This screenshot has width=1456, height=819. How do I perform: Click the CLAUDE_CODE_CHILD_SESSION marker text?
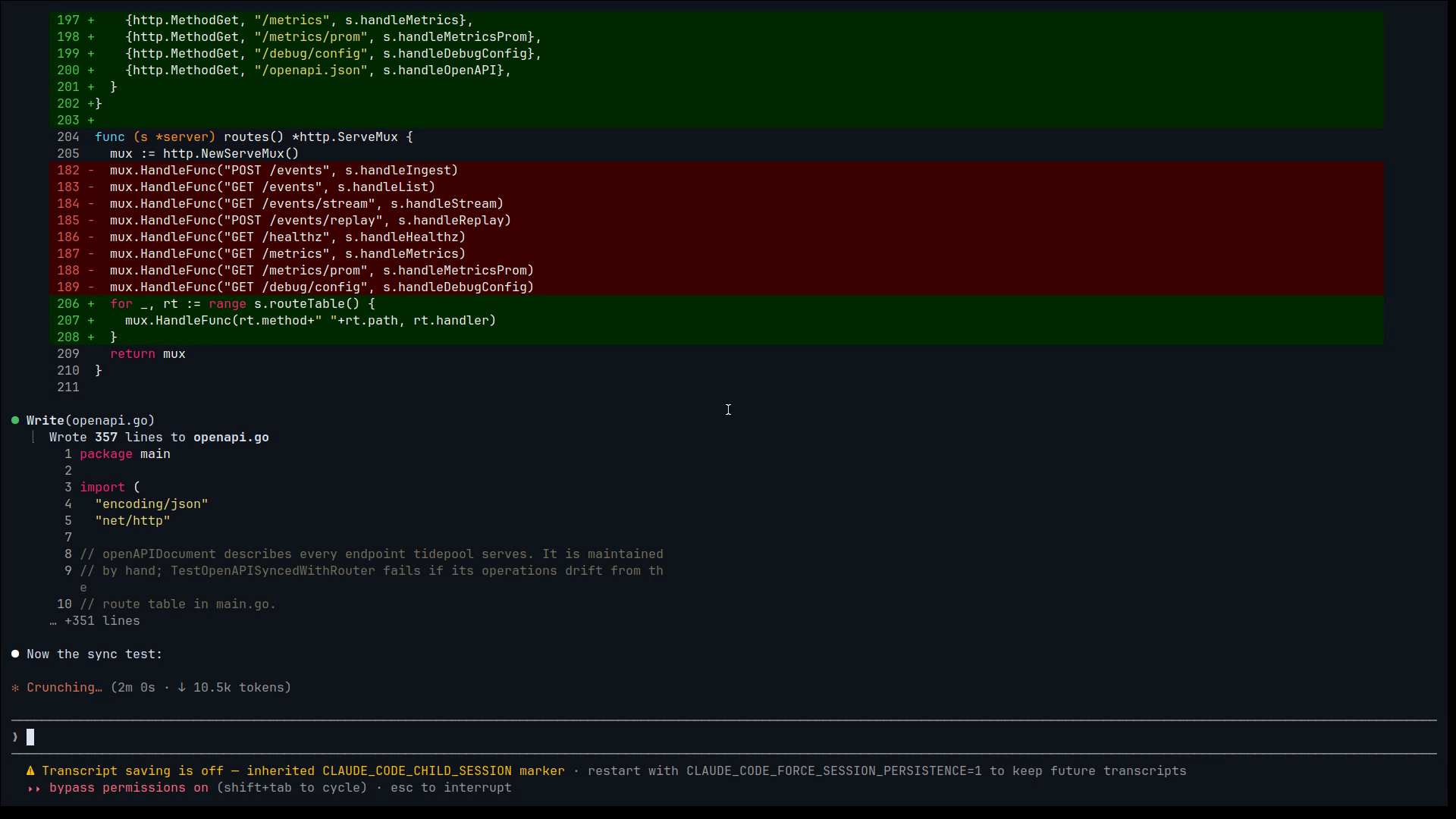click(417, 771)
